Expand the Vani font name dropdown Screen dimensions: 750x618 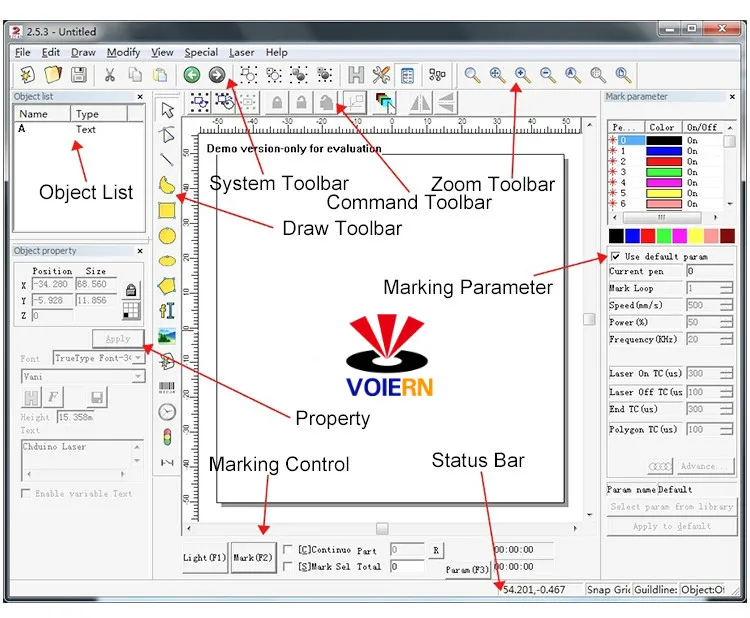(x=138, y=377)
